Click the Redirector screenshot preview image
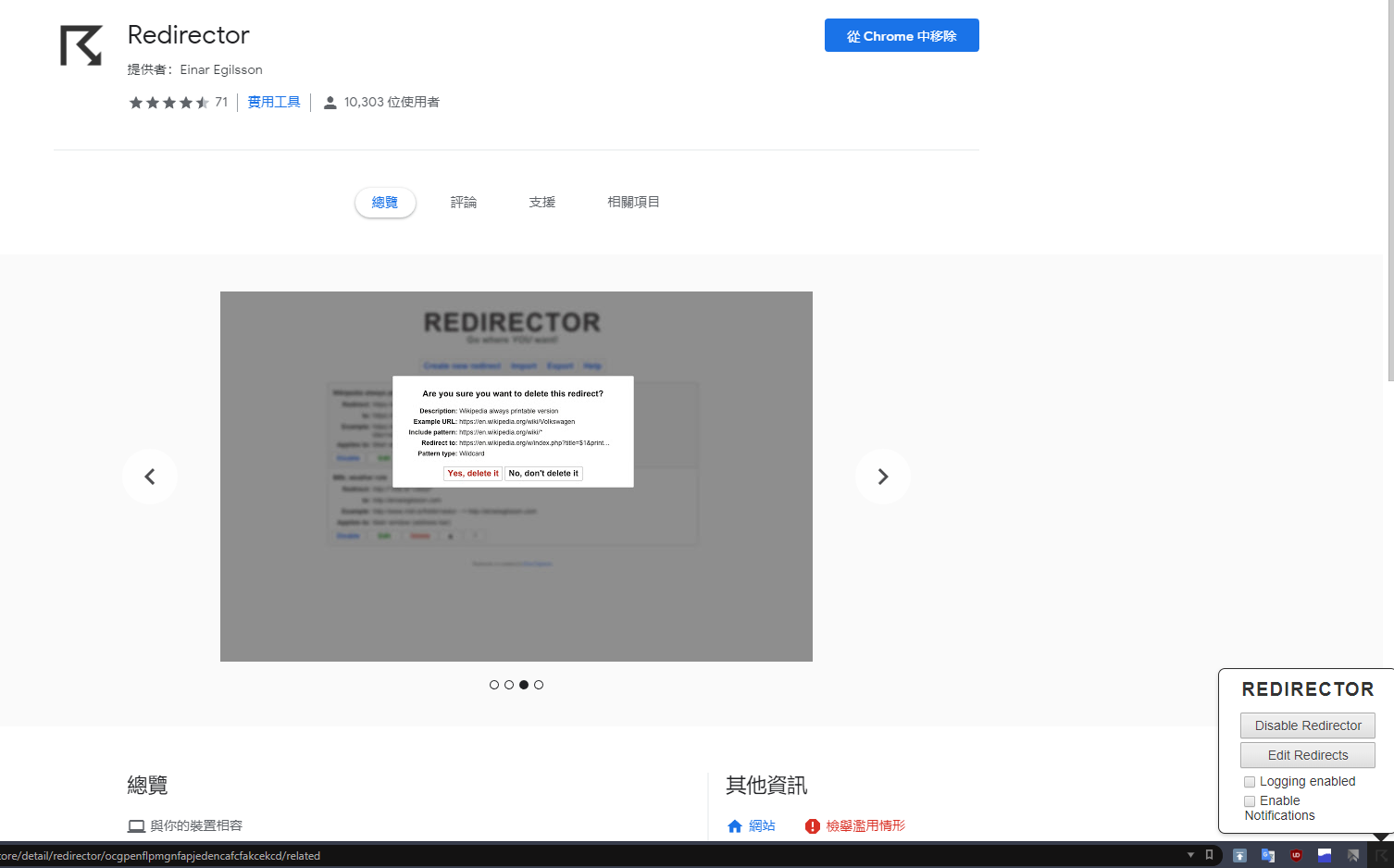 point(517,477)
